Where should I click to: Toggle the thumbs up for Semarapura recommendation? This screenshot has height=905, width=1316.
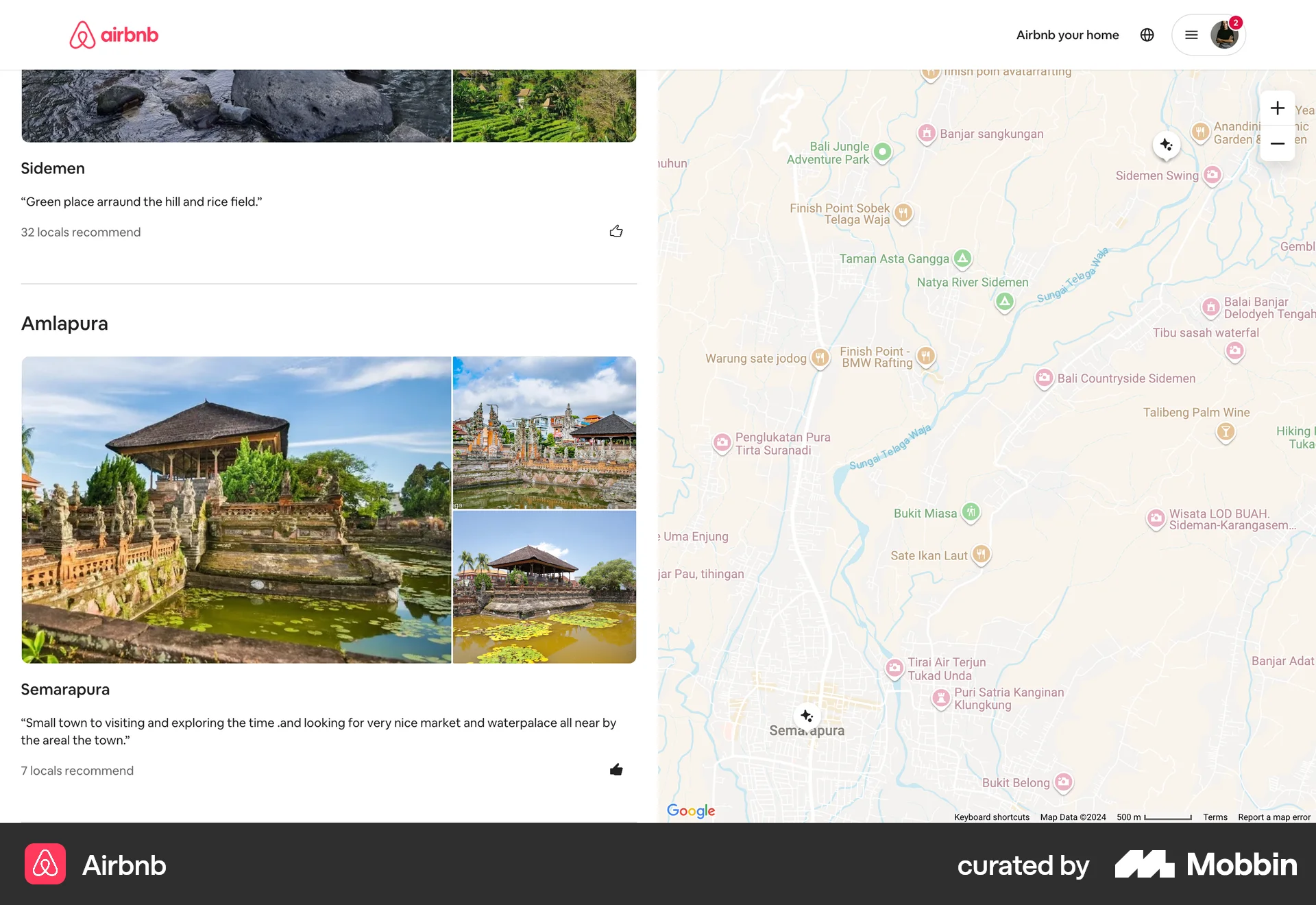click(x=616, y=769)
